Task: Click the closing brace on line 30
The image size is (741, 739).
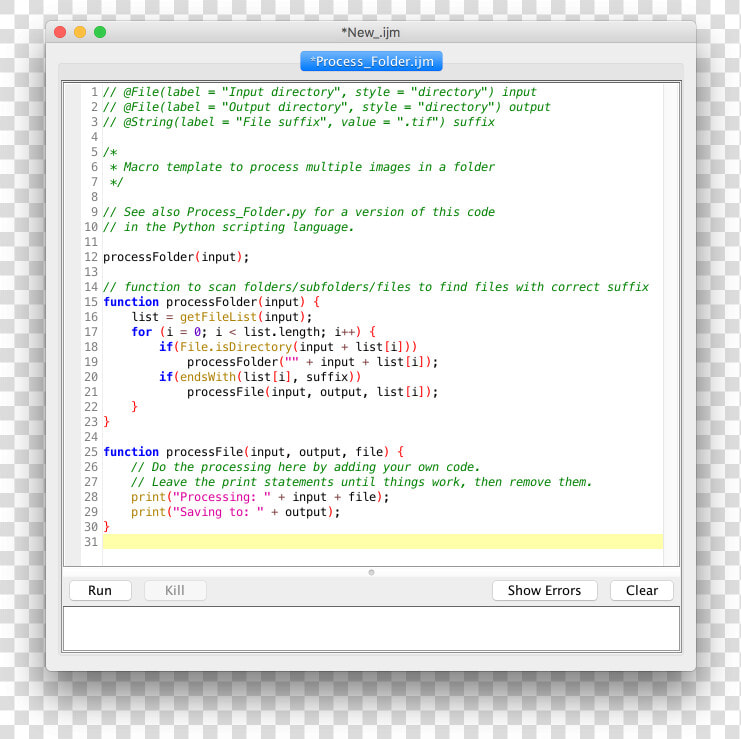Action: [107, 526]
